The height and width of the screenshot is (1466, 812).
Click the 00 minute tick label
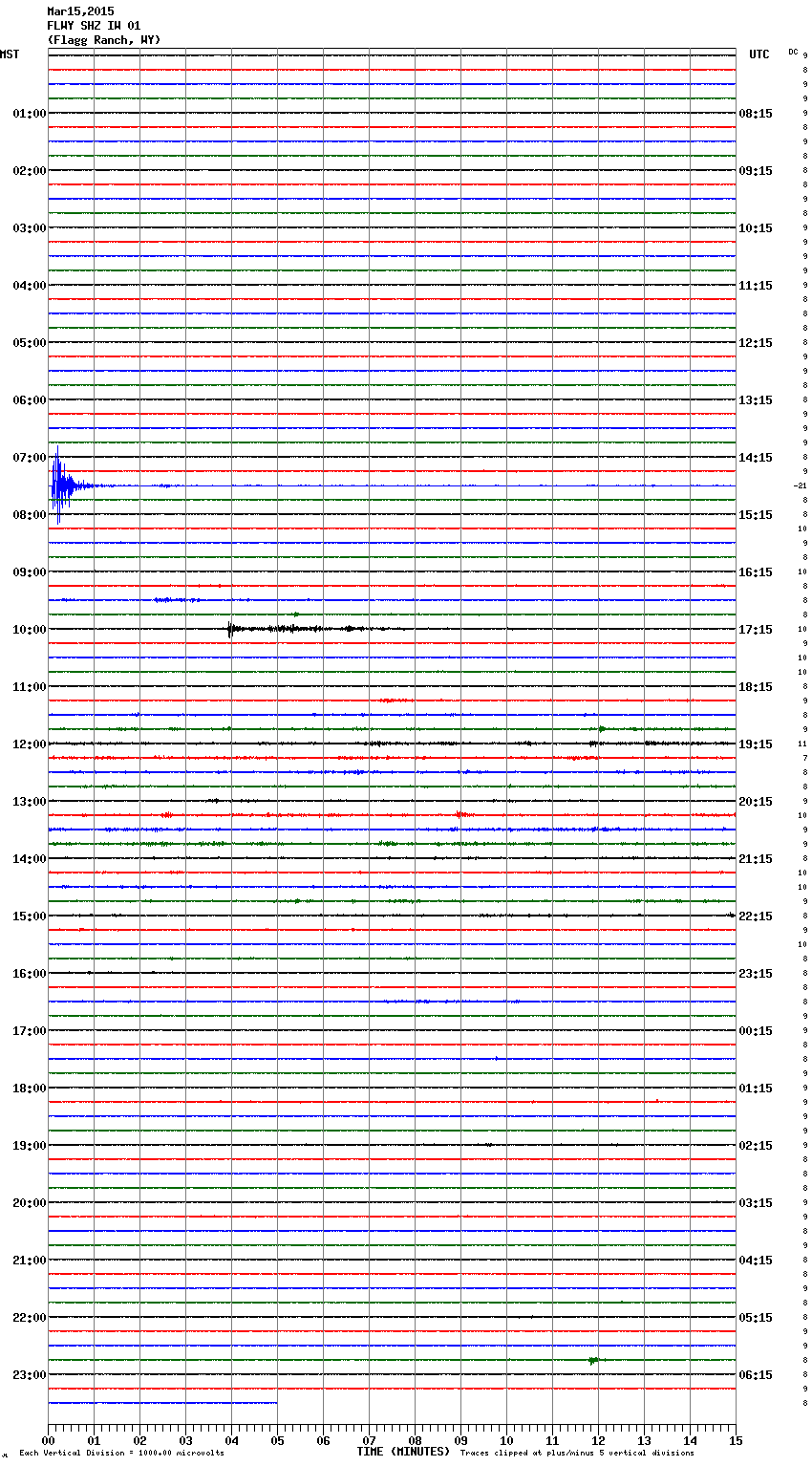[x=48, y=1440]
